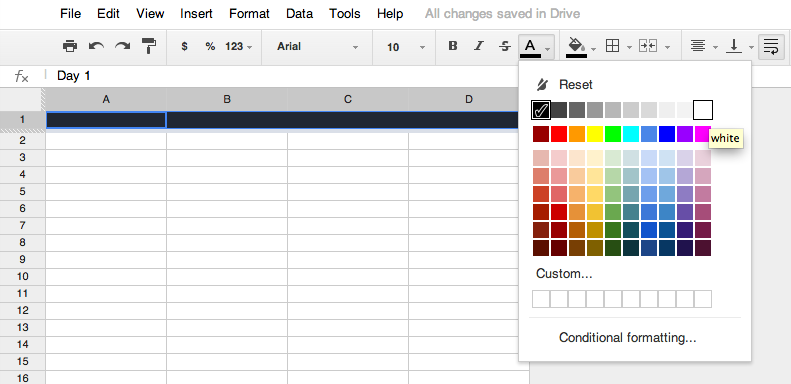791x384 pixels.
Task: Click the Reset eraser icon
Action: tap(542, 84)
